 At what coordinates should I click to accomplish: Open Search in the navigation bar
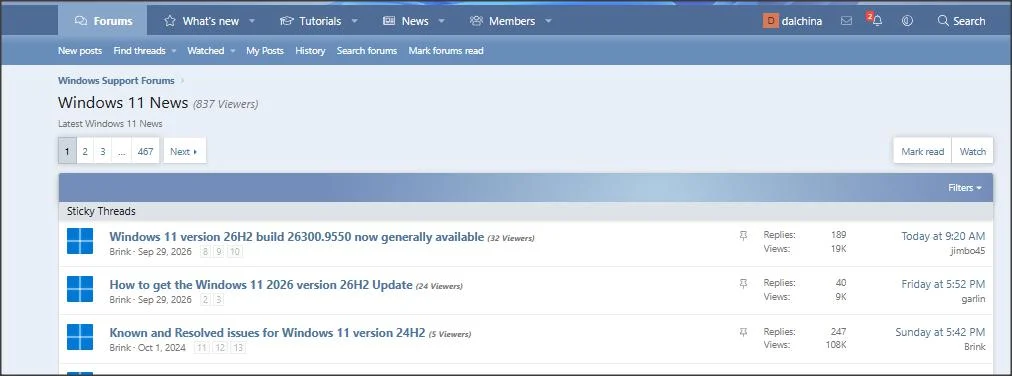pyautogui.click(x=961, y=21)
